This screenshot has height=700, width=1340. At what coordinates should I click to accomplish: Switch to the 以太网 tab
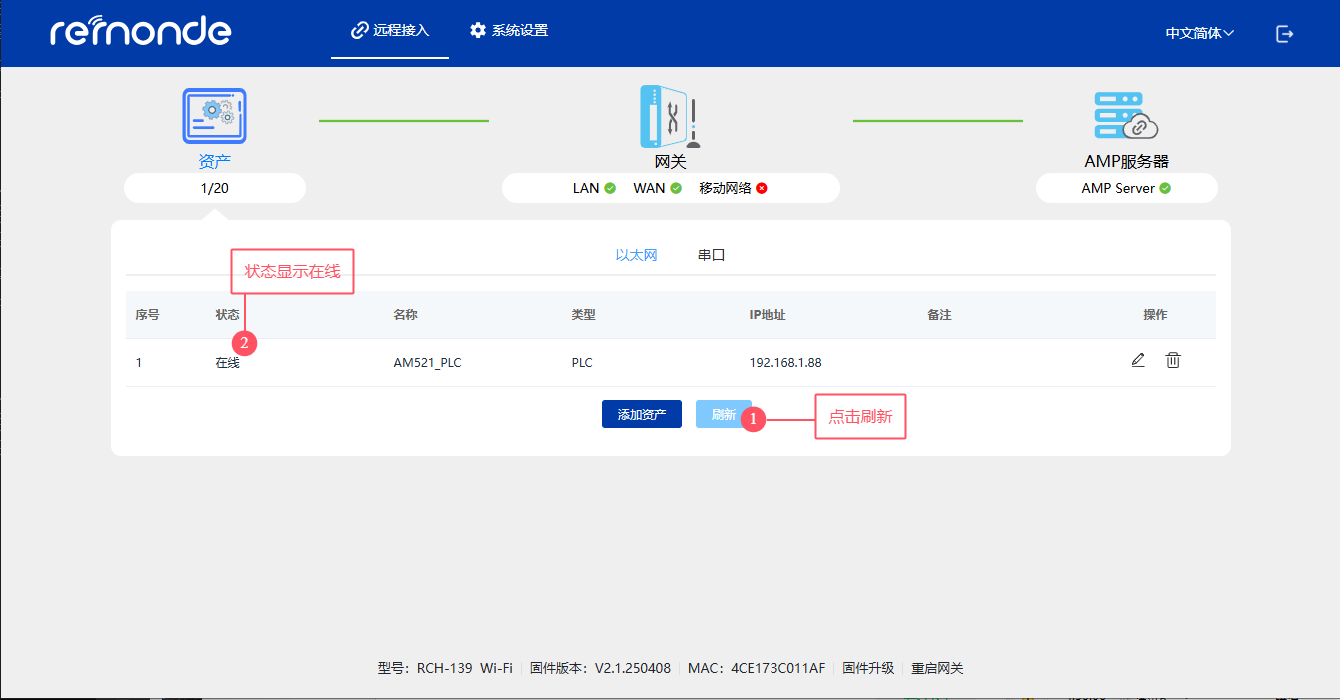point(636,255)
